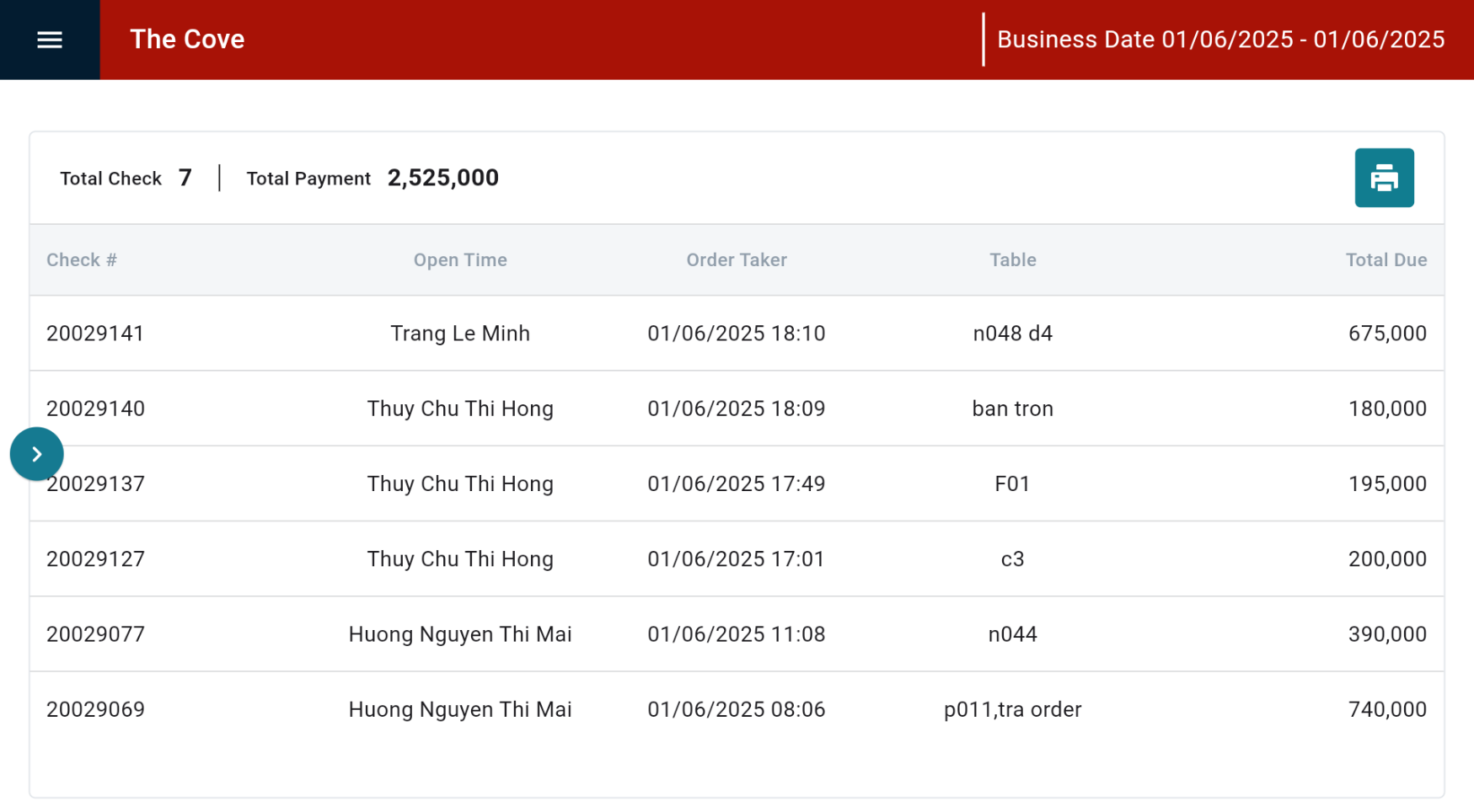Click the Total Check count 7
This screenshot has height=812, width=1474.
(x=185, y=178)
